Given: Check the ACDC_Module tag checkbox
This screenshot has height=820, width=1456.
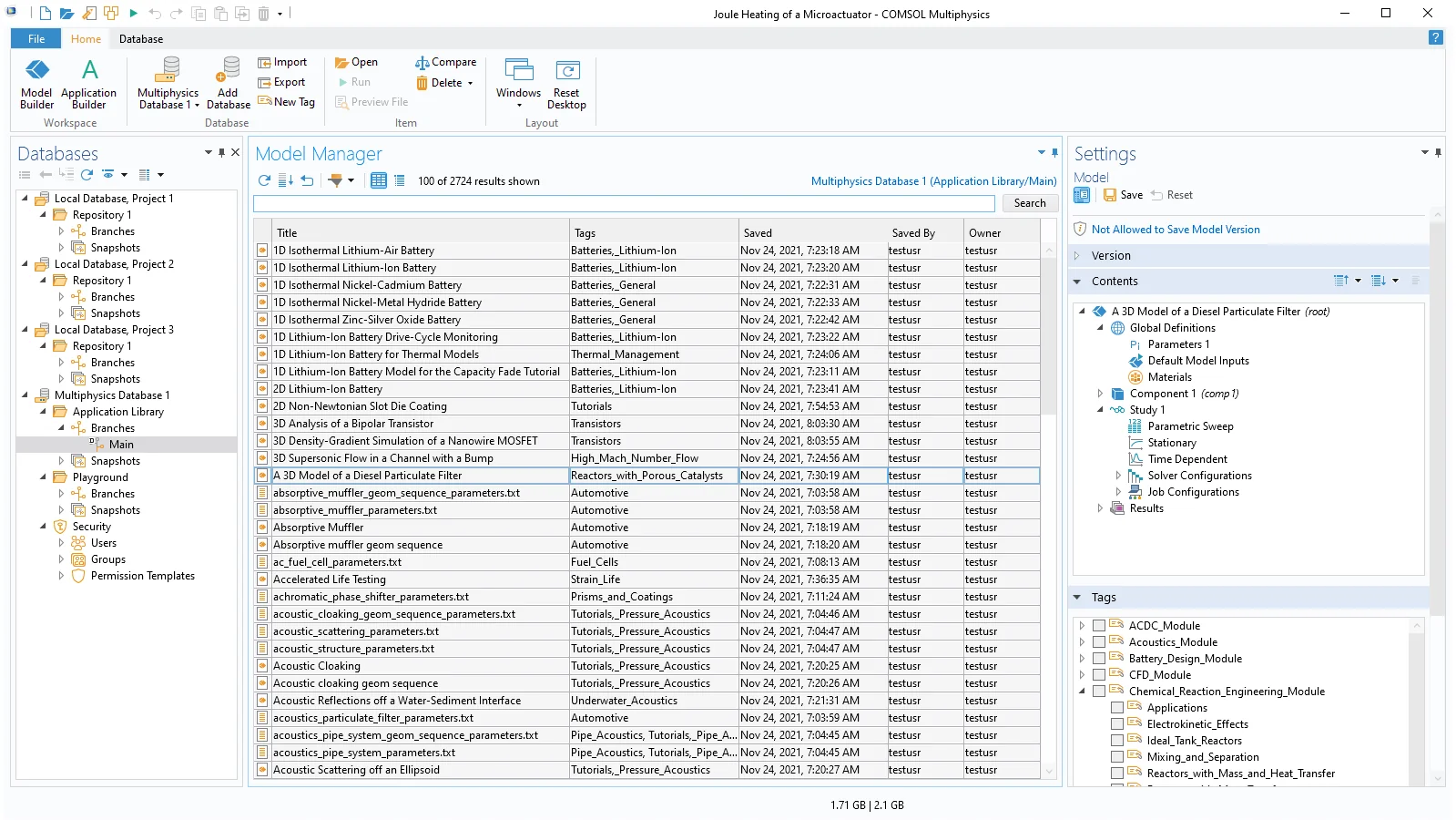Looking at the screenshot, I should tap(1099, 626).
